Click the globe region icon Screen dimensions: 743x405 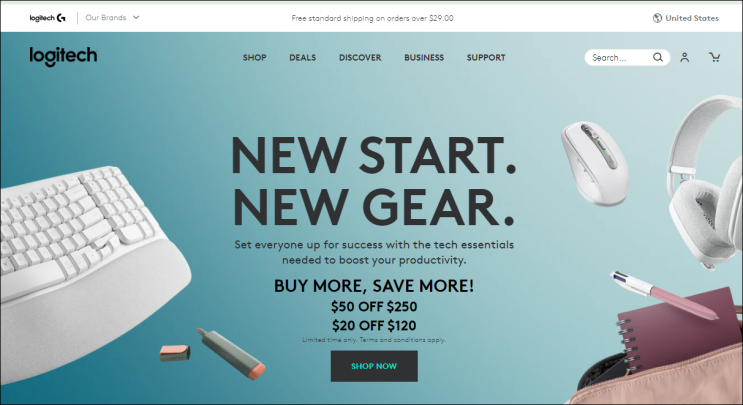[x=657, y=18]
